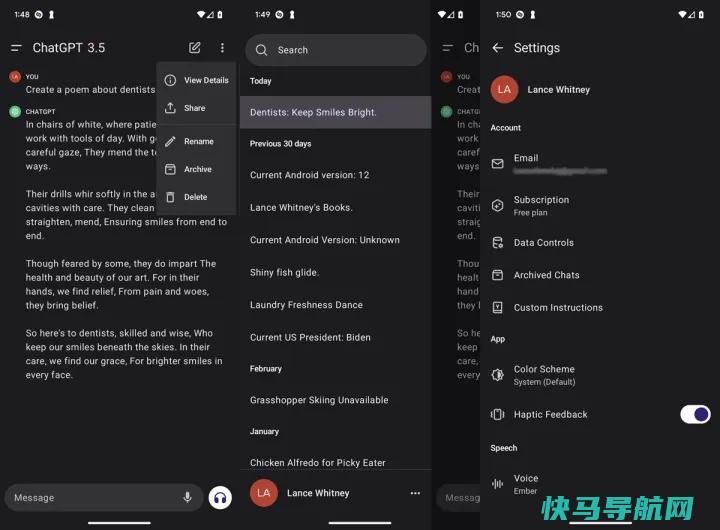Open Laundry Freshness Dance chat
The image size is (720, 530).
pyautogui.click(x=336, y=304)
